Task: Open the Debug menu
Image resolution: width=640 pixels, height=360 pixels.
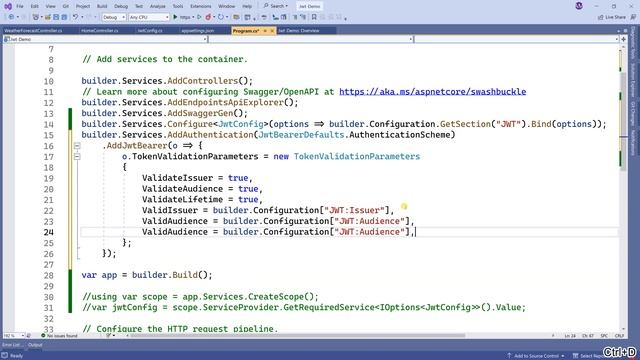Action: 121,6
